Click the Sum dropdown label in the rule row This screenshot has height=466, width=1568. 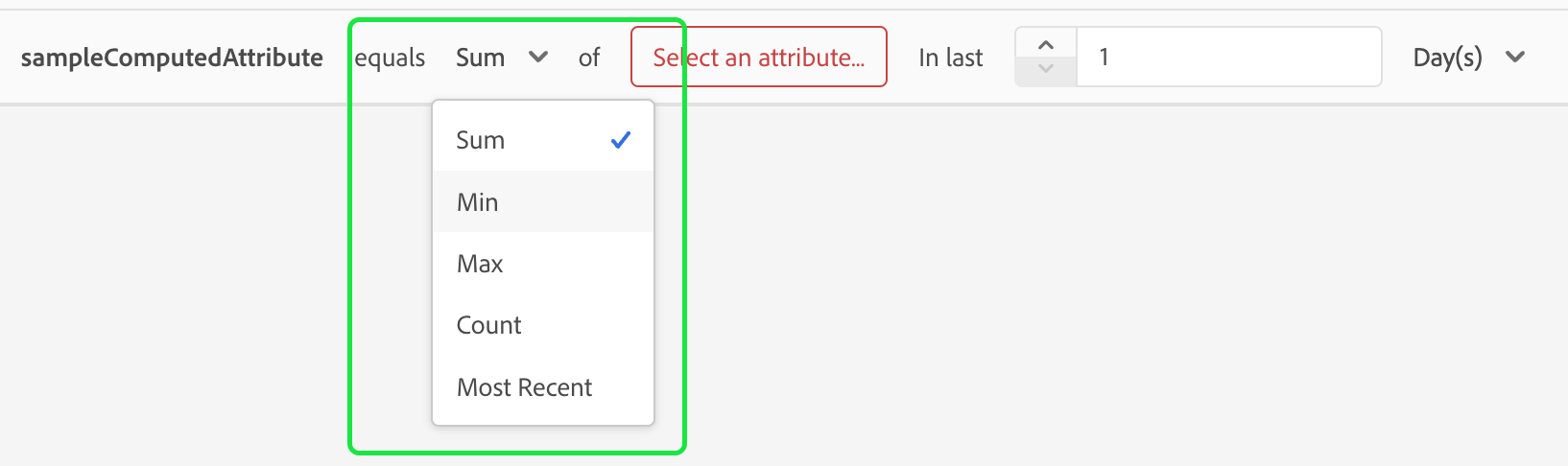[x=481, y=58]
